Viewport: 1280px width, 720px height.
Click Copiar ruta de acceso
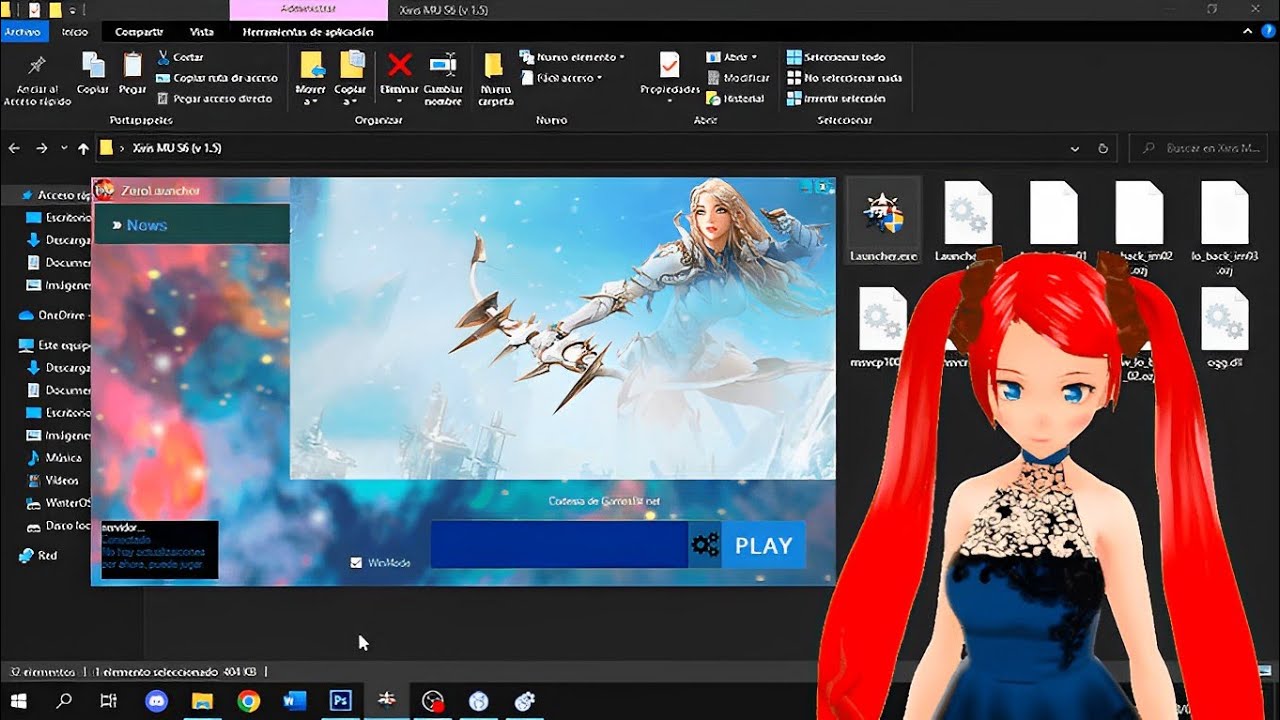pos(217,78)
